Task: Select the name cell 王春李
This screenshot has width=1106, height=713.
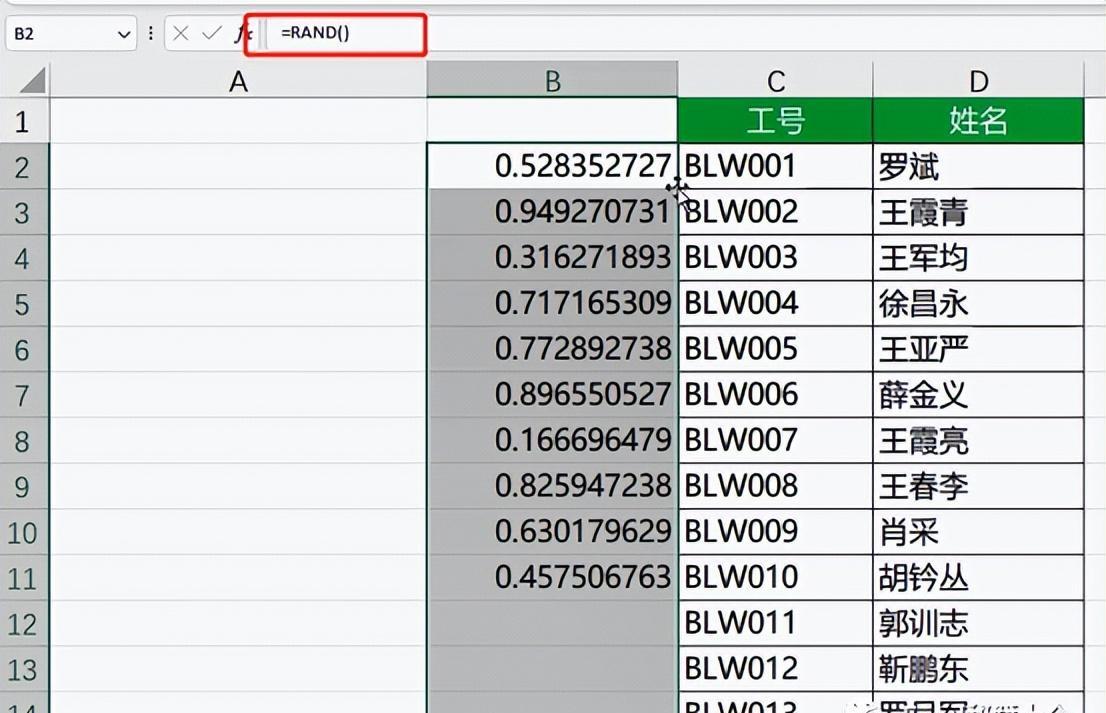Action: [978, 485]
